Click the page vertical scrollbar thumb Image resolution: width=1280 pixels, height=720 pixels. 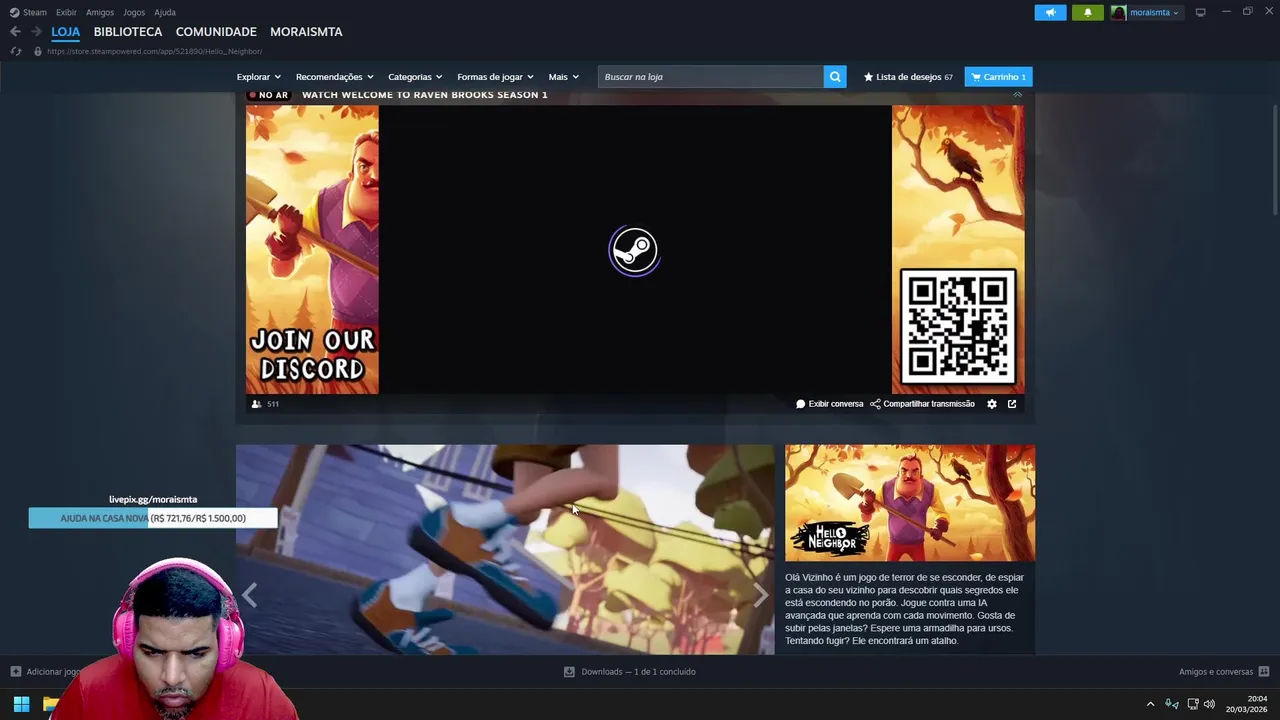pyautogui.click(x=1275, y=158)
